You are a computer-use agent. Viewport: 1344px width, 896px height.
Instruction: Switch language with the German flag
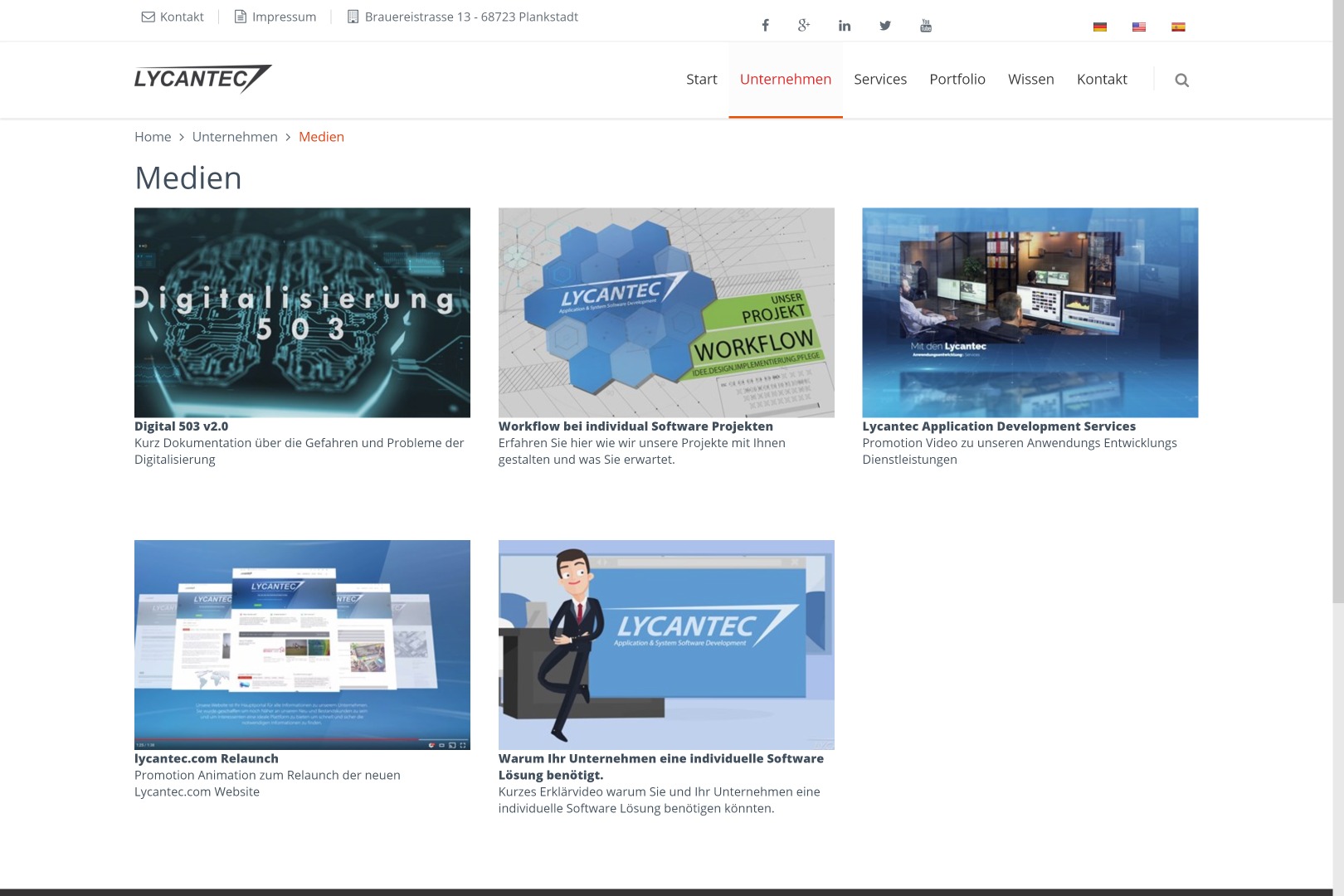(1100, 27)
